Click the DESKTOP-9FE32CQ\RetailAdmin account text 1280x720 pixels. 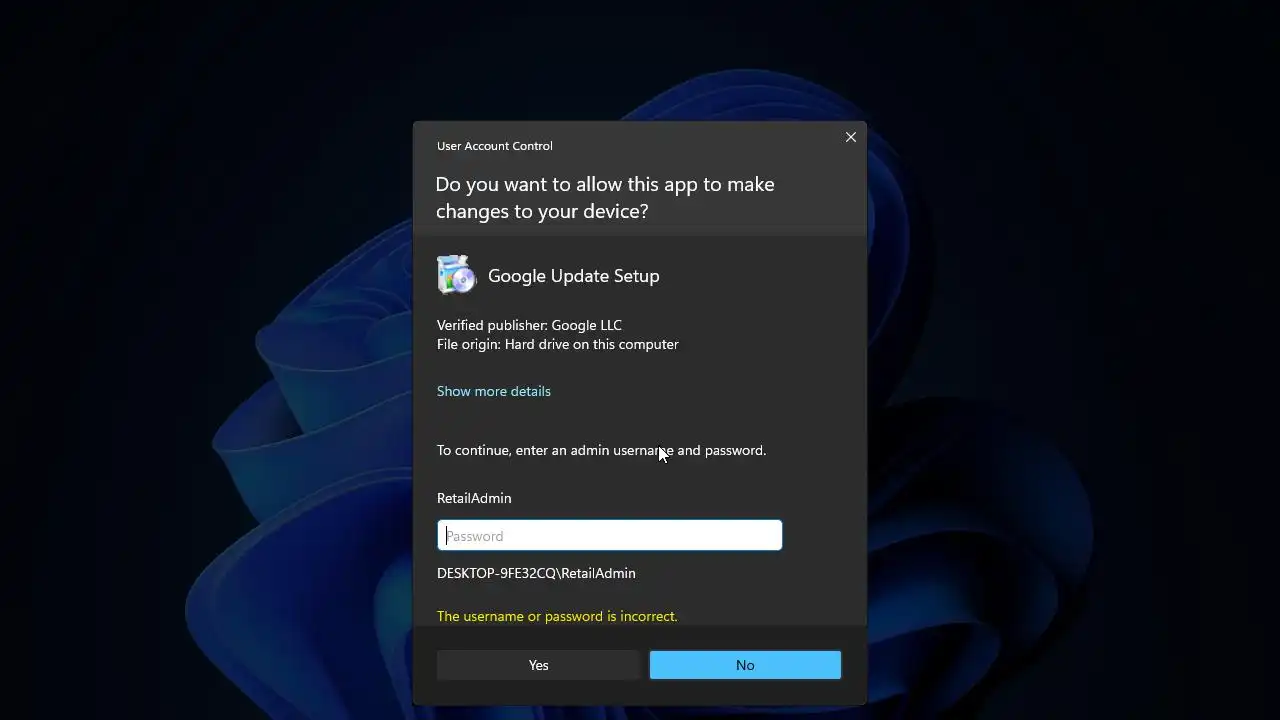[536, 573]
